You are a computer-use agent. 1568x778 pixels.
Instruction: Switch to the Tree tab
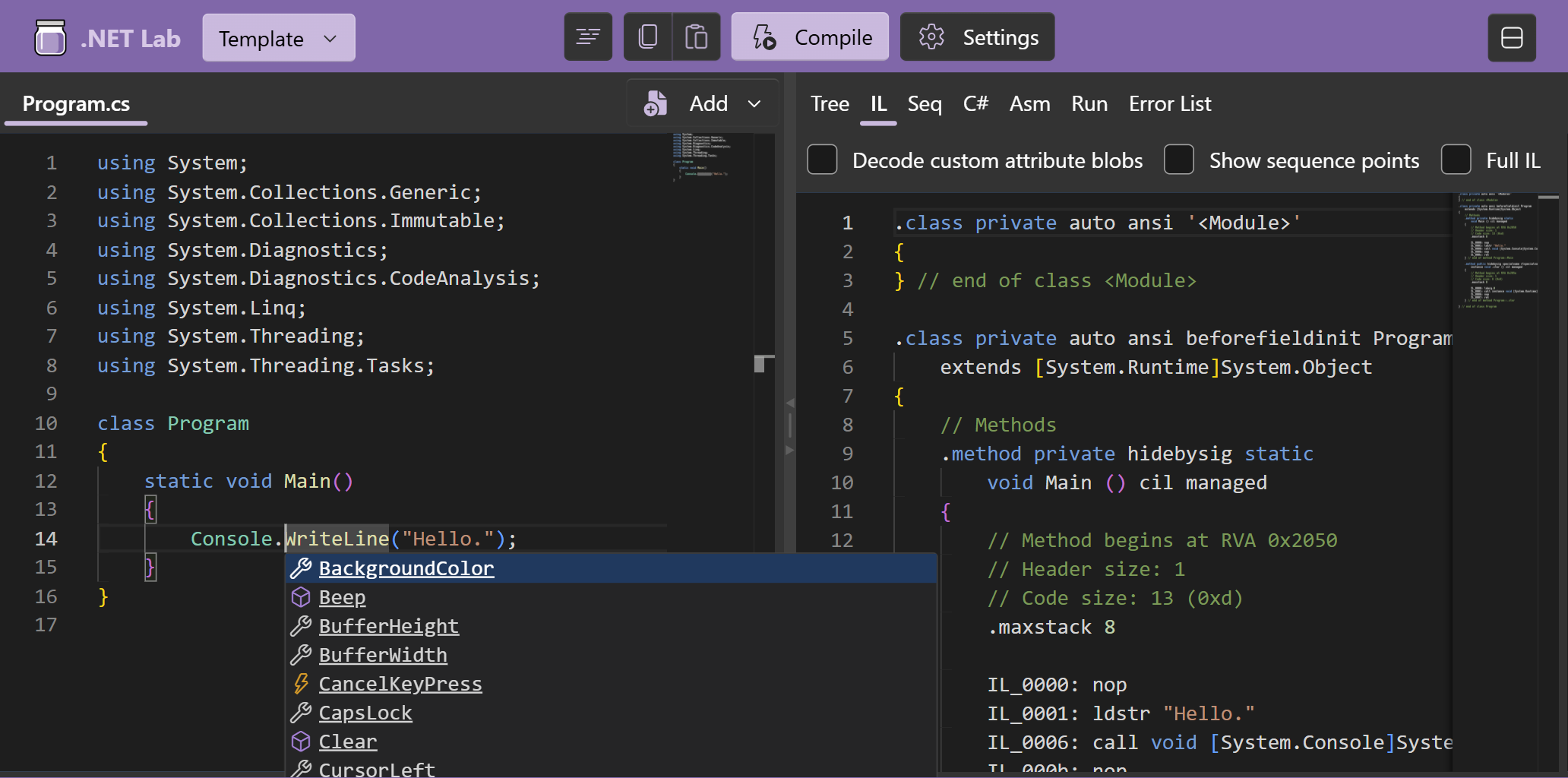click(x=830, y=104)
